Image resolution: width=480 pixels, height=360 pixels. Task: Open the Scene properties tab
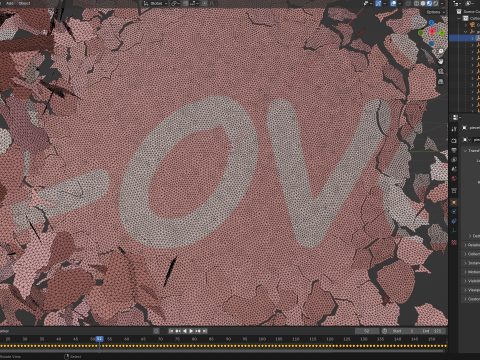coord(454,169)
